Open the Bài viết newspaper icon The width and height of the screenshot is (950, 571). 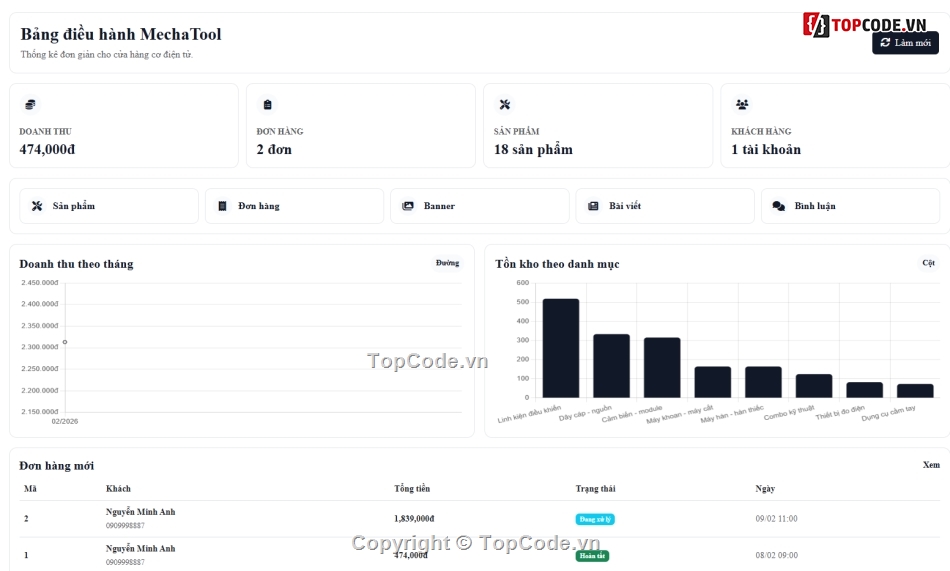(593, 206)
